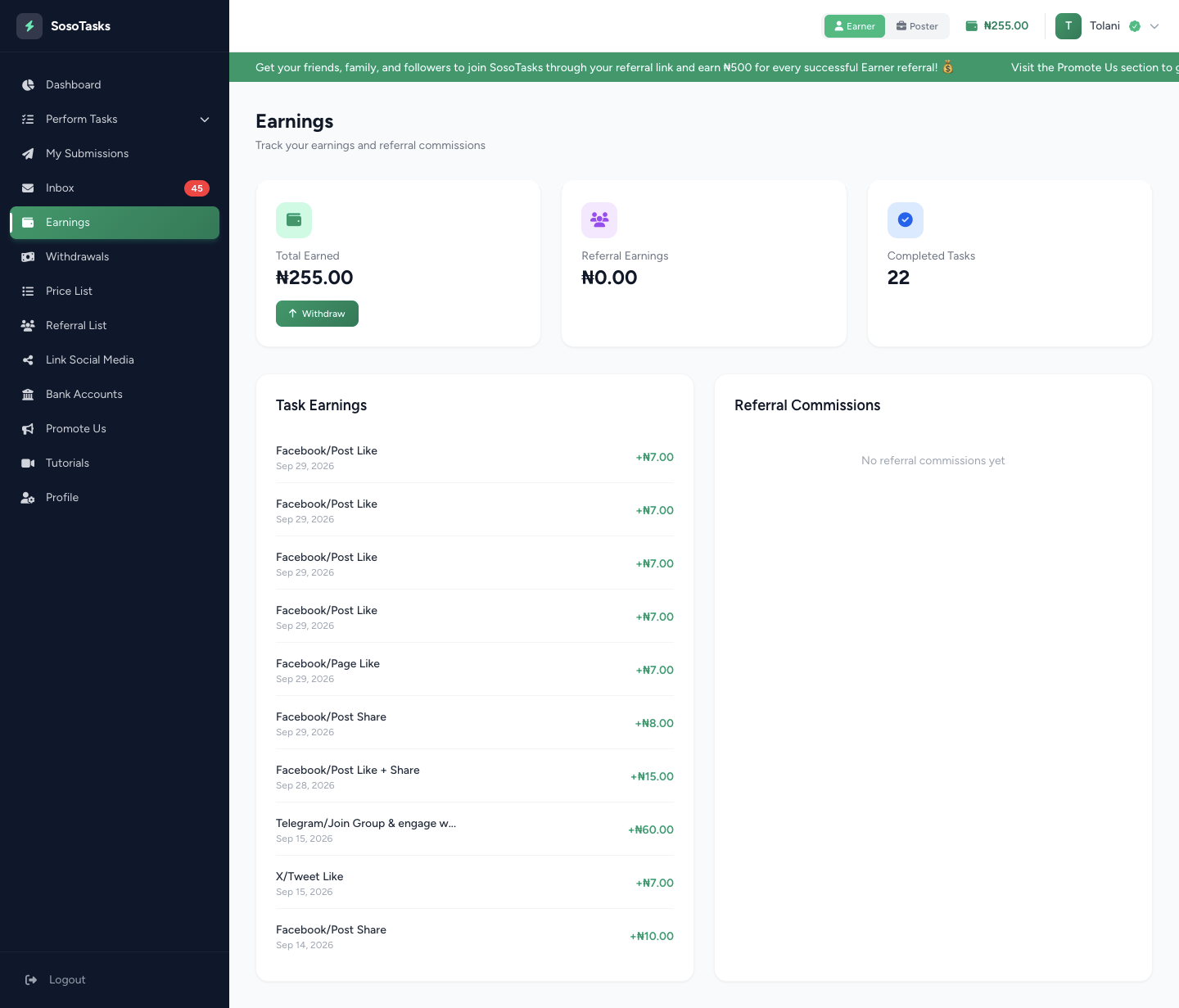Click the Tutorials video camera icon

[28, 463]
